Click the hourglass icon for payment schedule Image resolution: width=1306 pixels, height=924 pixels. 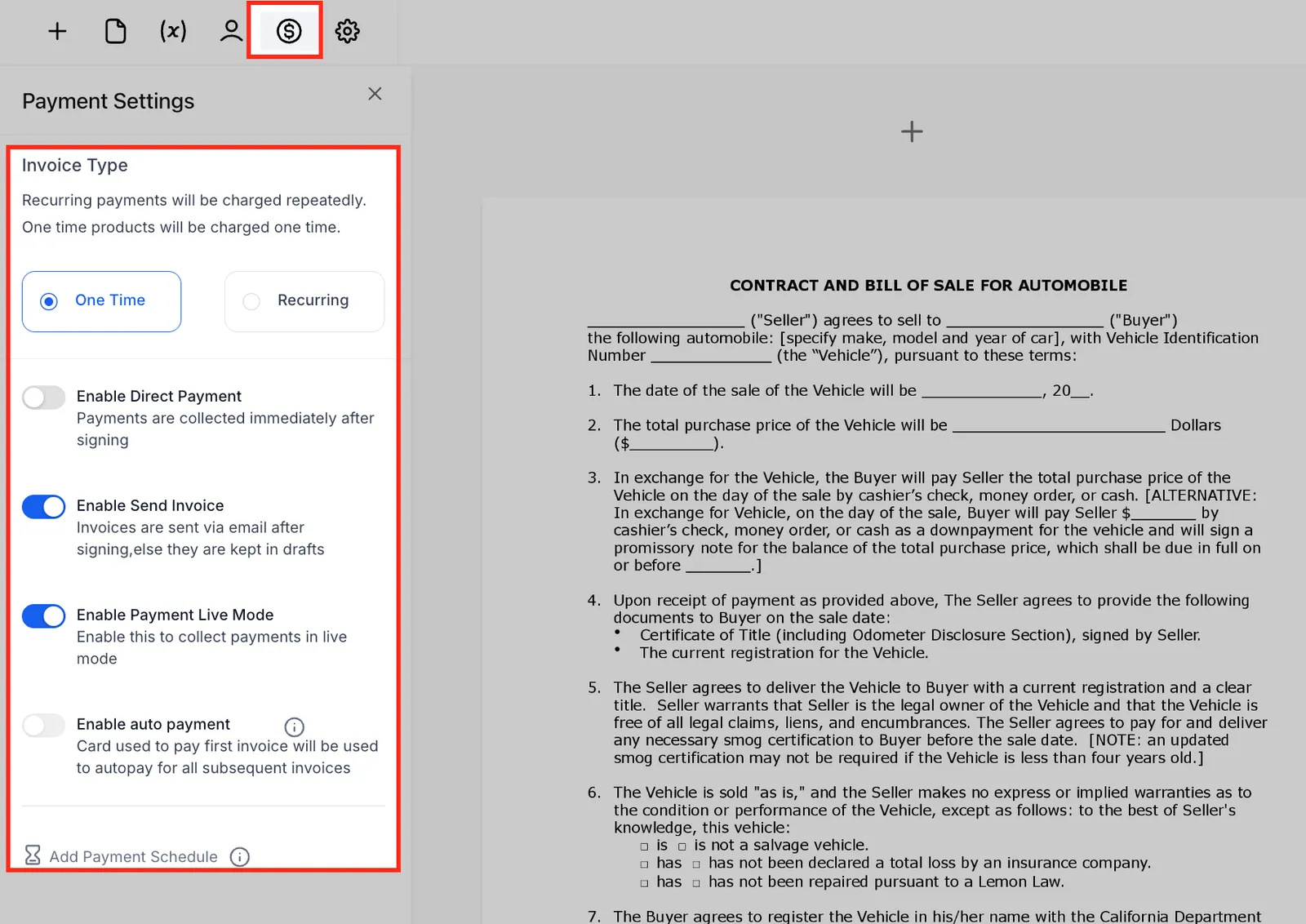pyautogui.click(x=33, y=855)
